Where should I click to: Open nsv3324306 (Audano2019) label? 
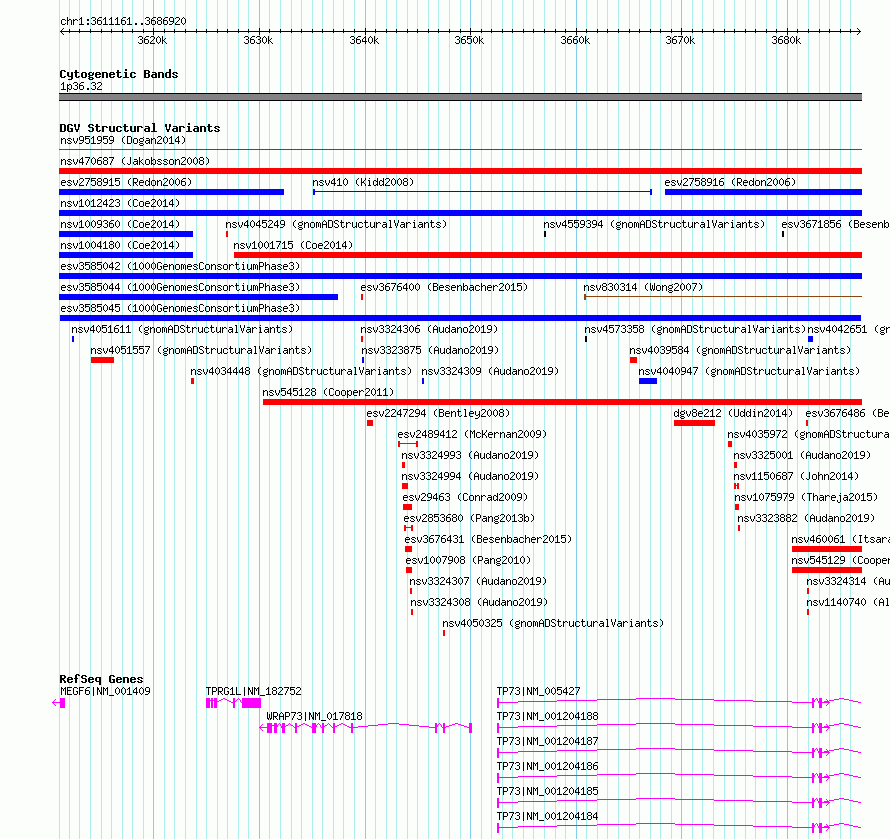coord(429,329)
